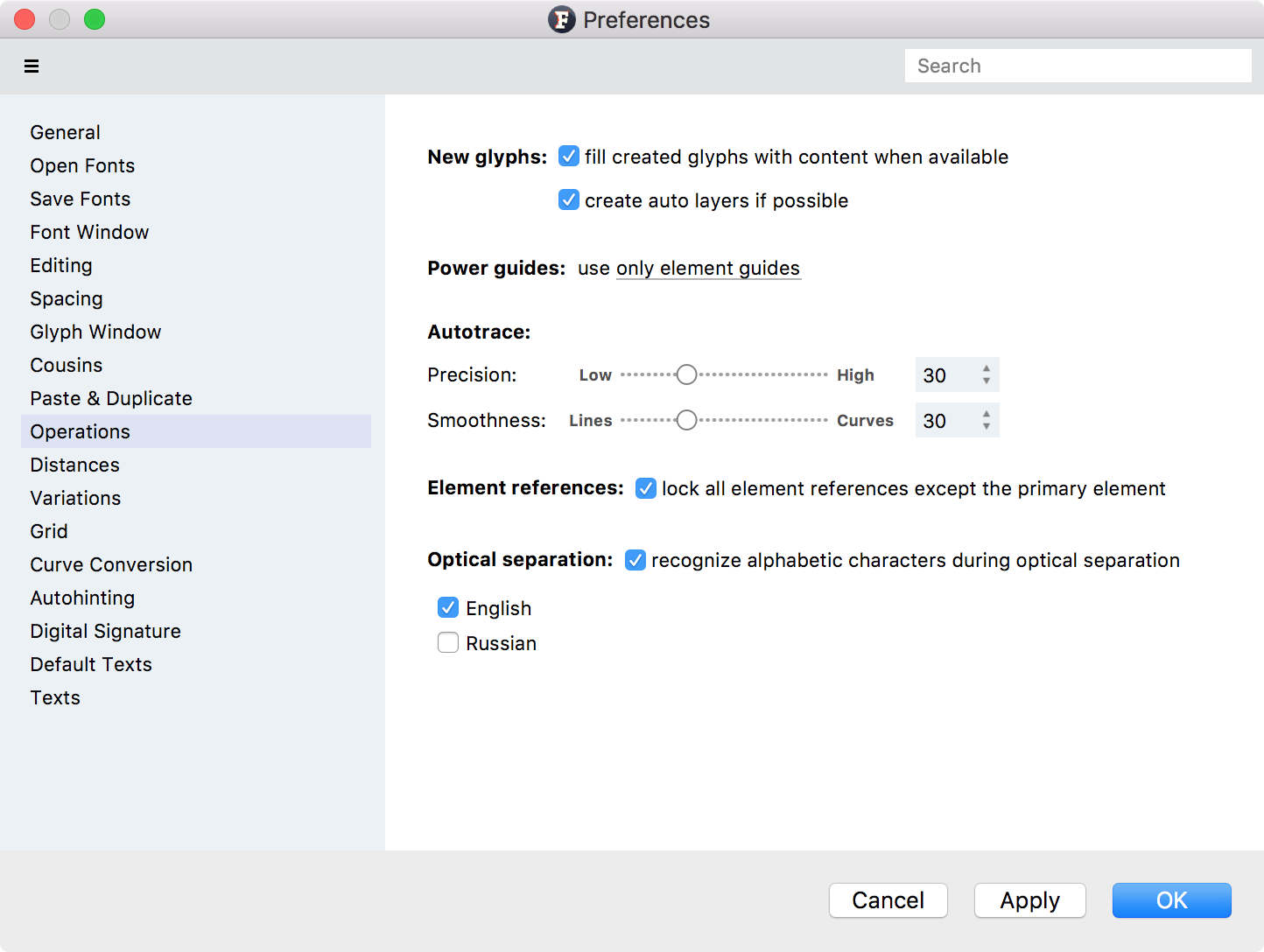
Task: Open the Editing preferences page
Action: [x=196, y=265]
